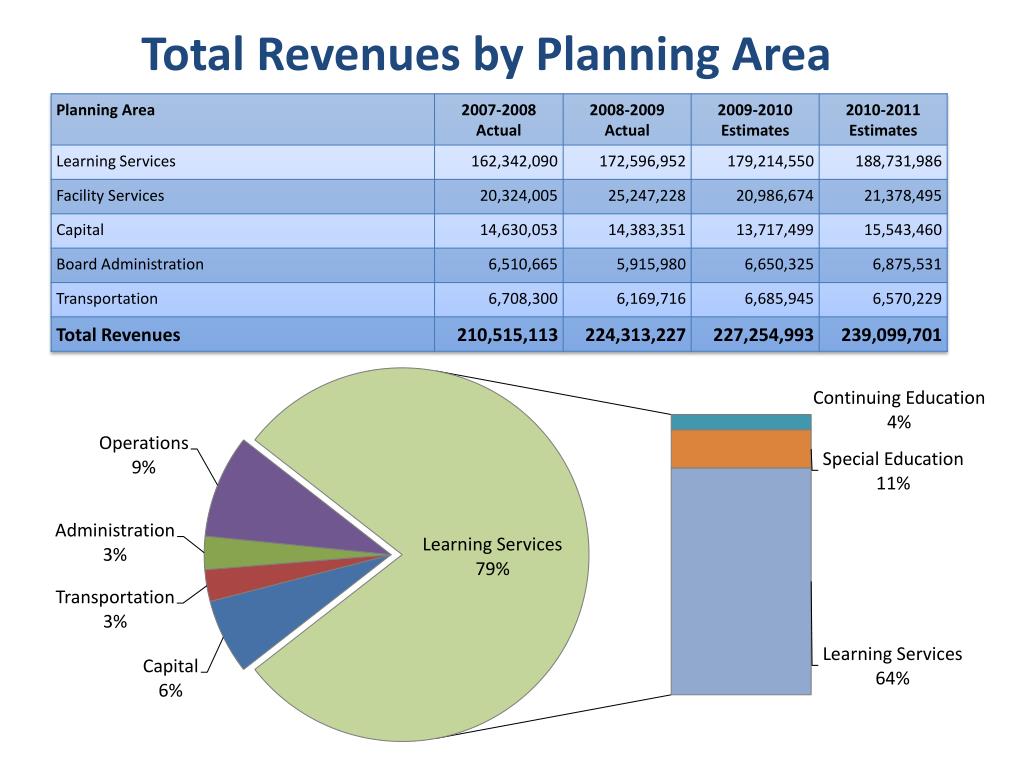Click the 'Transportation' table row label
Screen dimensions: 1024x768
tap(106, 299)
